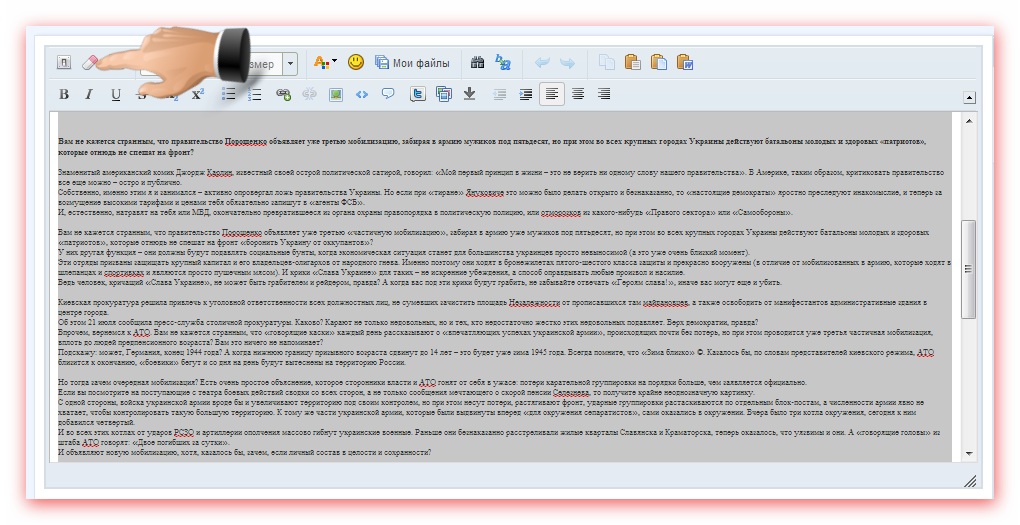Insert a bulleted list
1020x525 pixels.
click(x=228, y=94)
